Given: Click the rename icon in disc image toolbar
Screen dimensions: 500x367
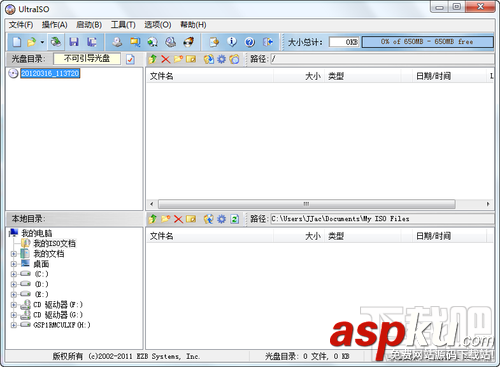Looking at the screenshot, I should [191, 59].
